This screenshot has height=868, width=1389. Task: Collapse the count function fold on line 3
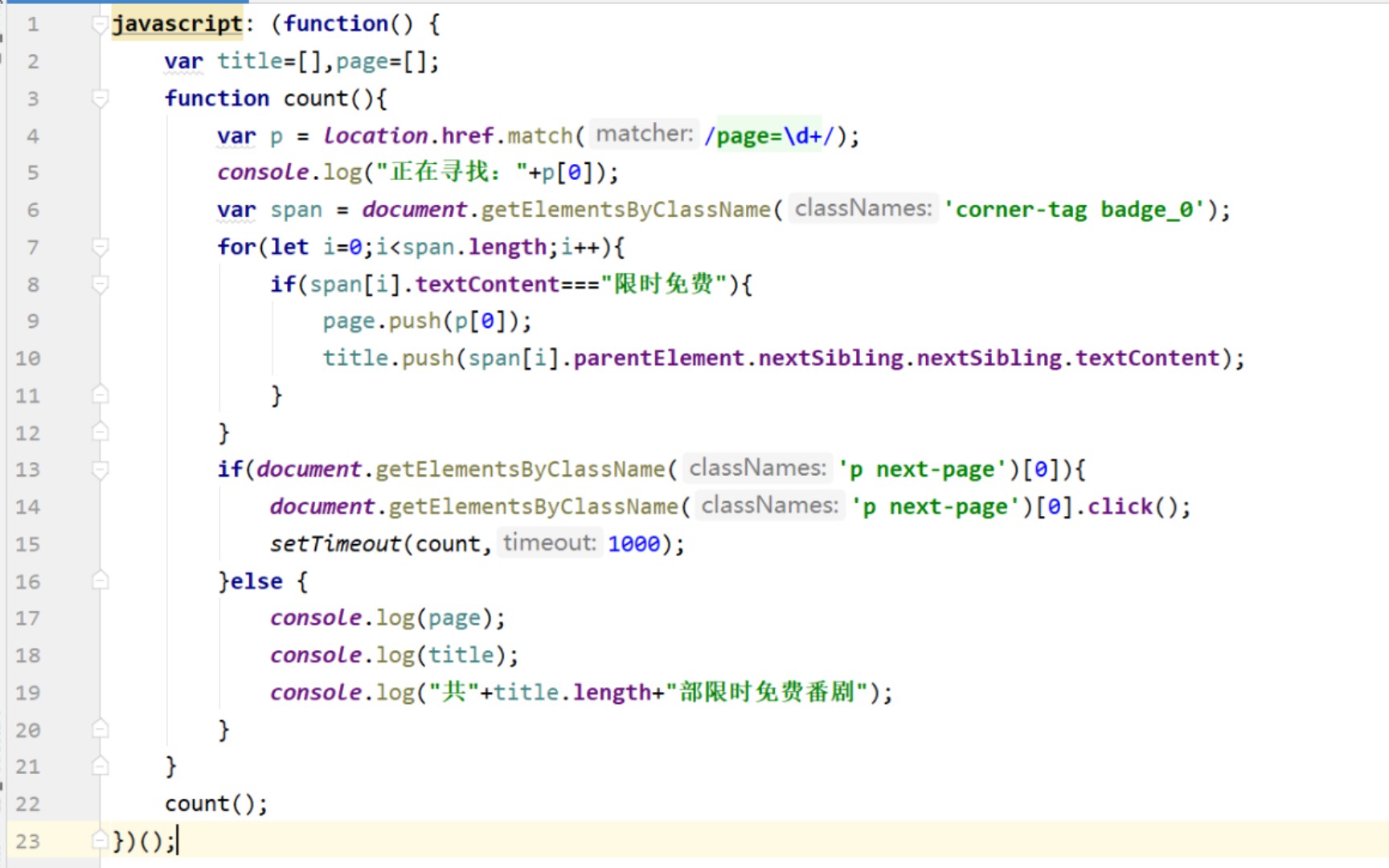(100, 99)
